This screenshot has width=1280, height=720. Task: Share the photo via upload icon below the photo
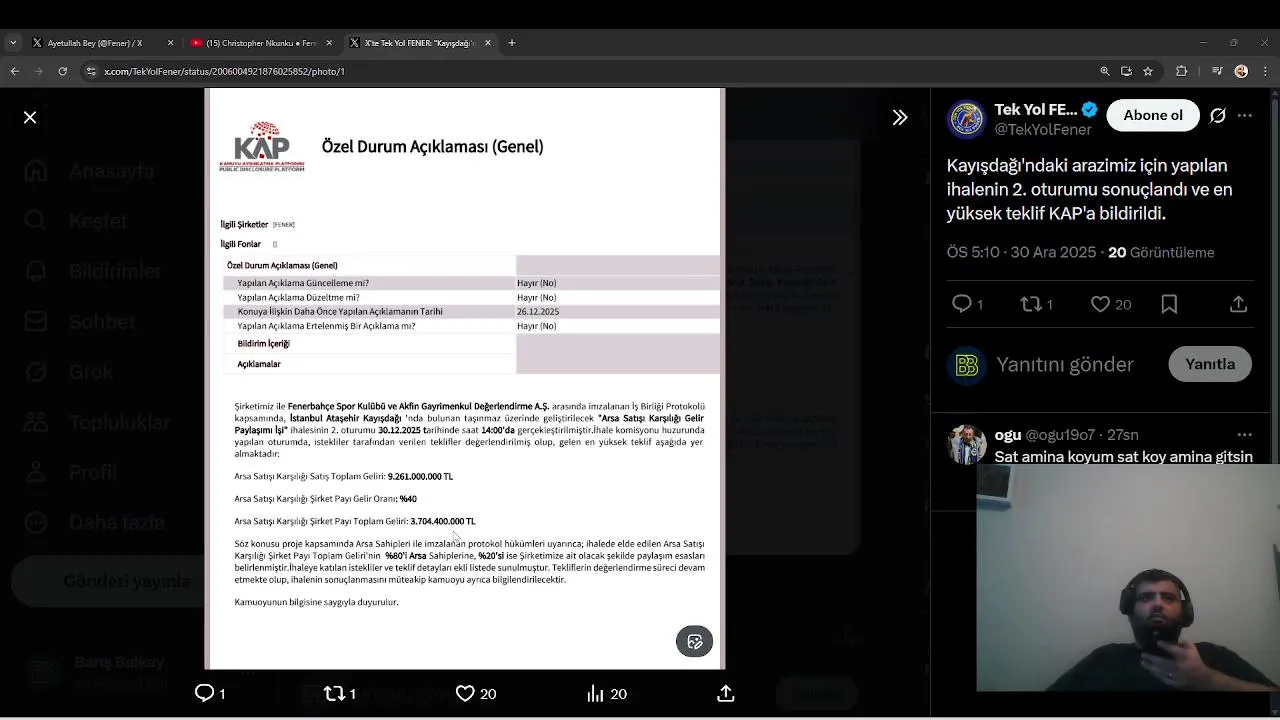point(726,693)
